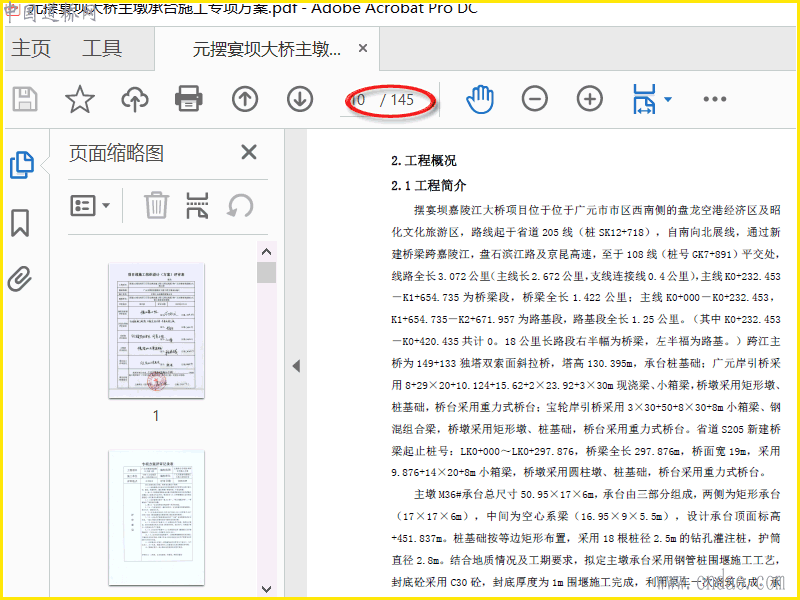Screen dimensions: 800x600
Task: Click the heading text 2.1 工程简介
Action: click(x=429, y=185)
